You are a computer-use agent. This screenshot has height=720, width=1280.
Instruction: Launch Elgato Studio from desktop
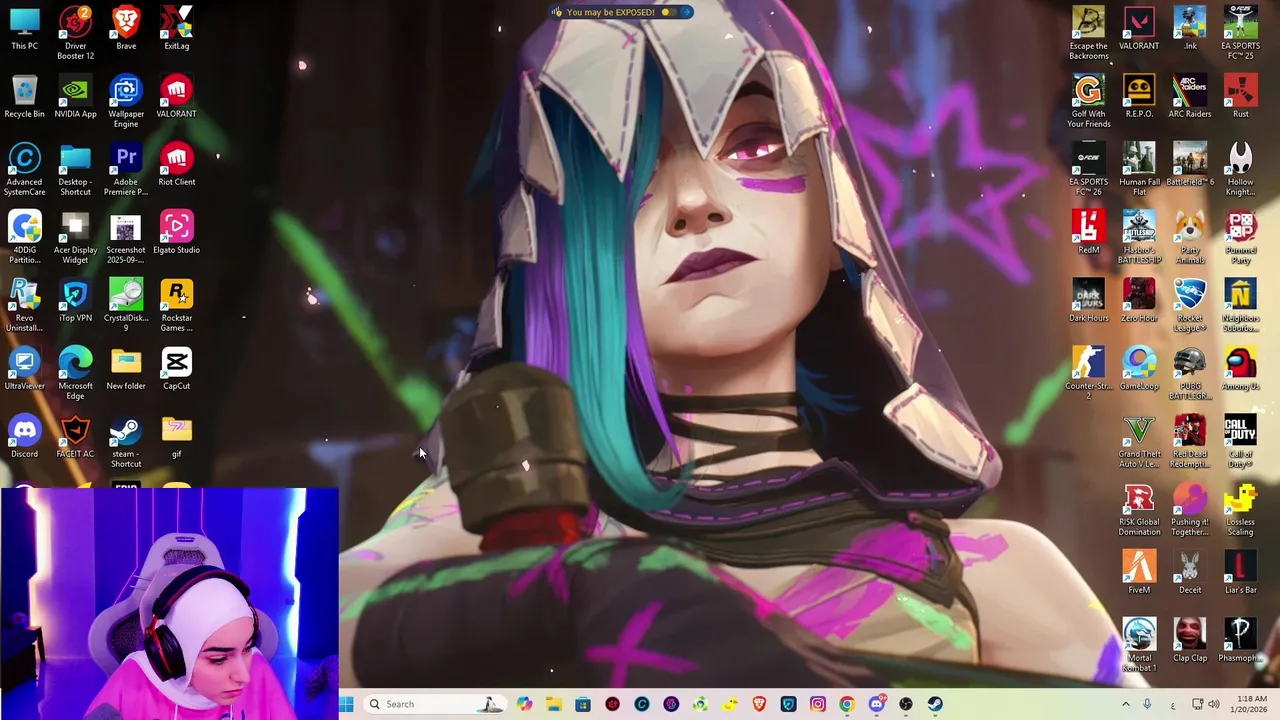pyautogui.click(x=177, y=232)
